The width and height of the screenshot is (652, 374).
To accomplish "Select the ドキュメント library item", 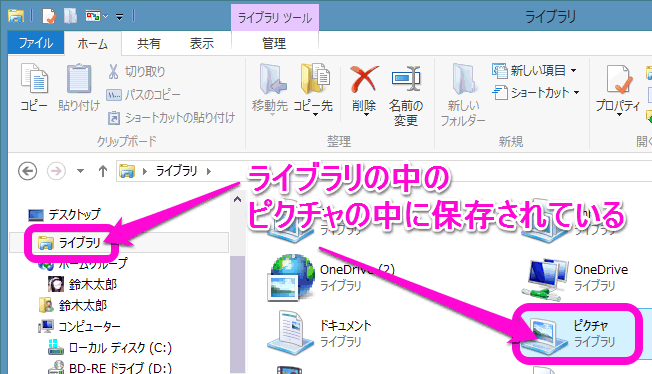I will coord(319,333).
